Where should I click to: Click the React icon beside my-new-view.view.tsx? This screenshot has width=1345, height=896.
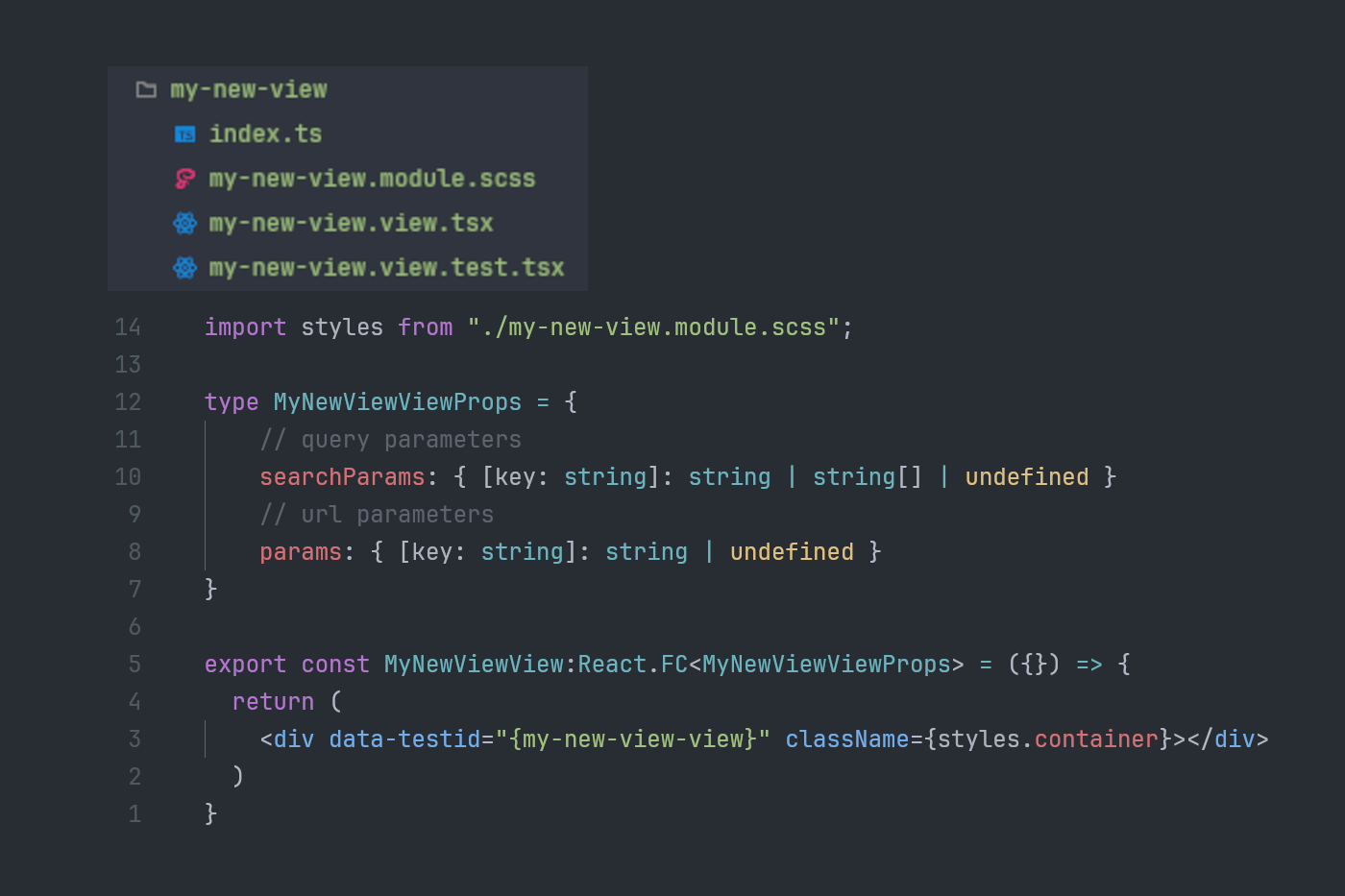pyautogui.click(x=184, y=224)
